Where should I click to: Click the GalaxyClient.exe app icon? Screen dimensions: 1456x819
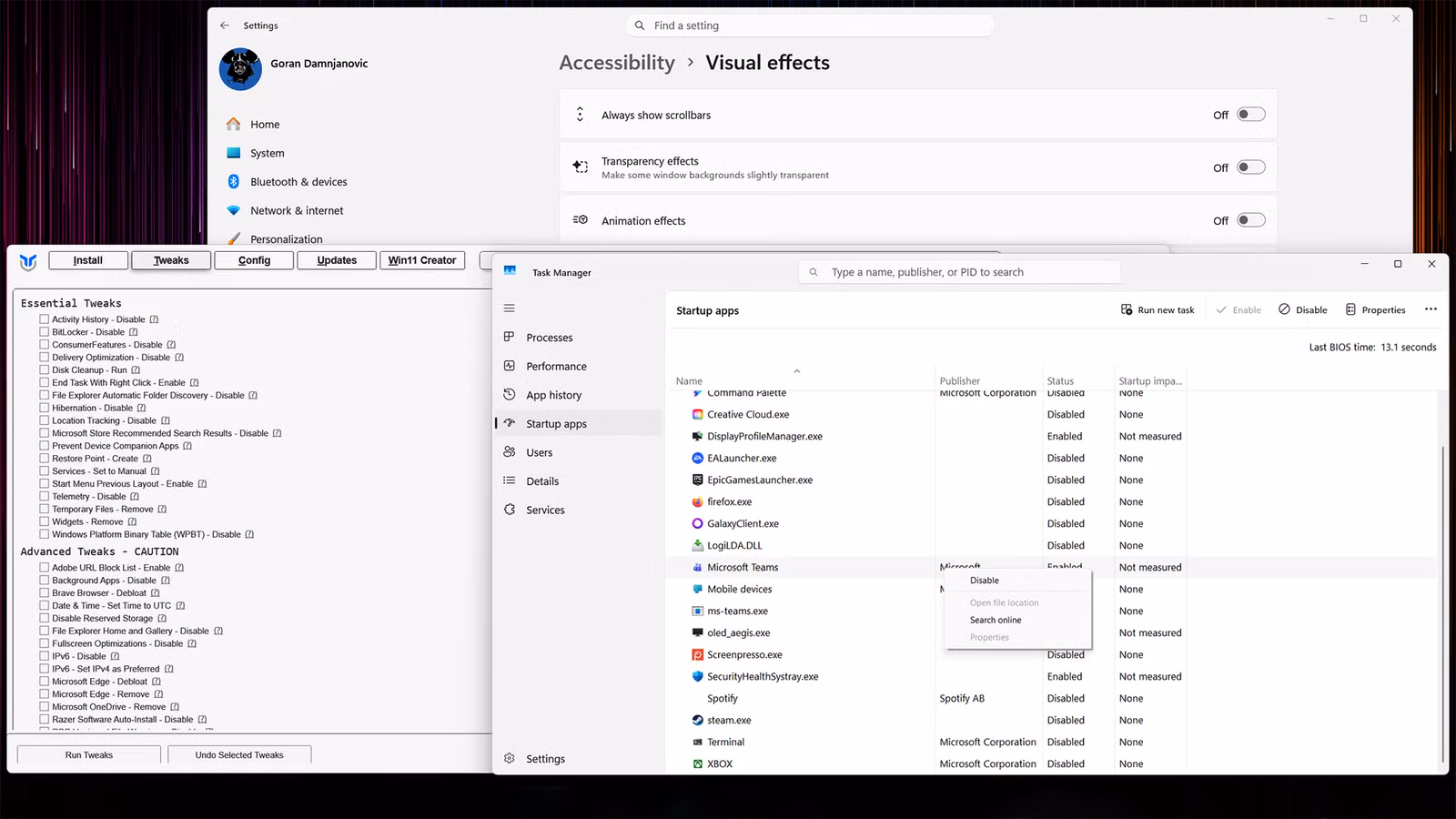(x=698, y=523)
